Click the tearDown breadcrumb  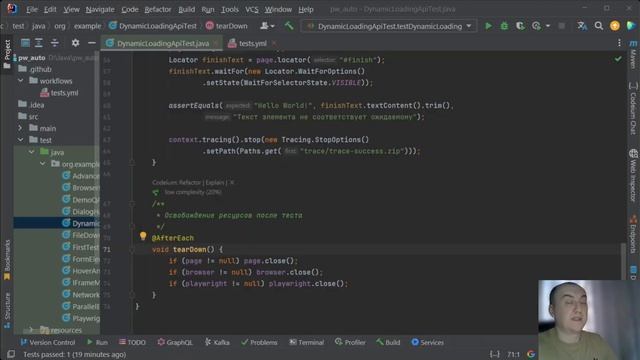tap(227, 26)
